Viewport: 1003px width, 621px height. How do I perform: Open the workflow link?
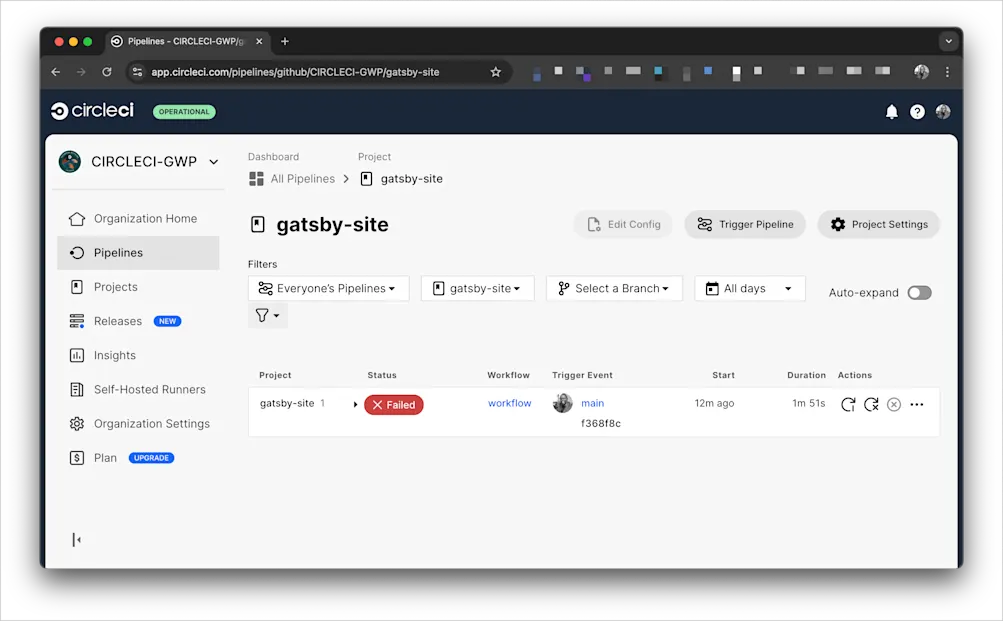(x=509, y=404)
